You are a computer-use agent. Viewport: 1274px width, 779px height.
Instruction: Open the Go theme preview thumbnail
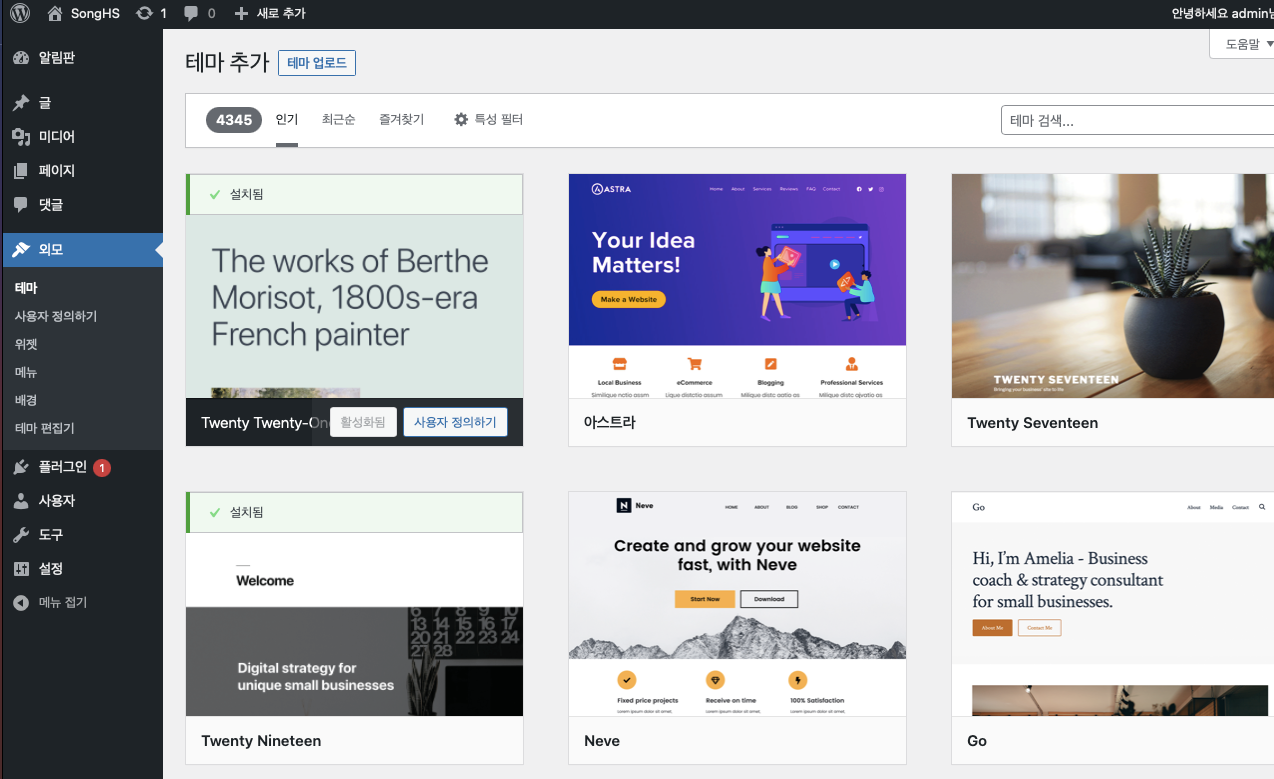coord(1113,604)
